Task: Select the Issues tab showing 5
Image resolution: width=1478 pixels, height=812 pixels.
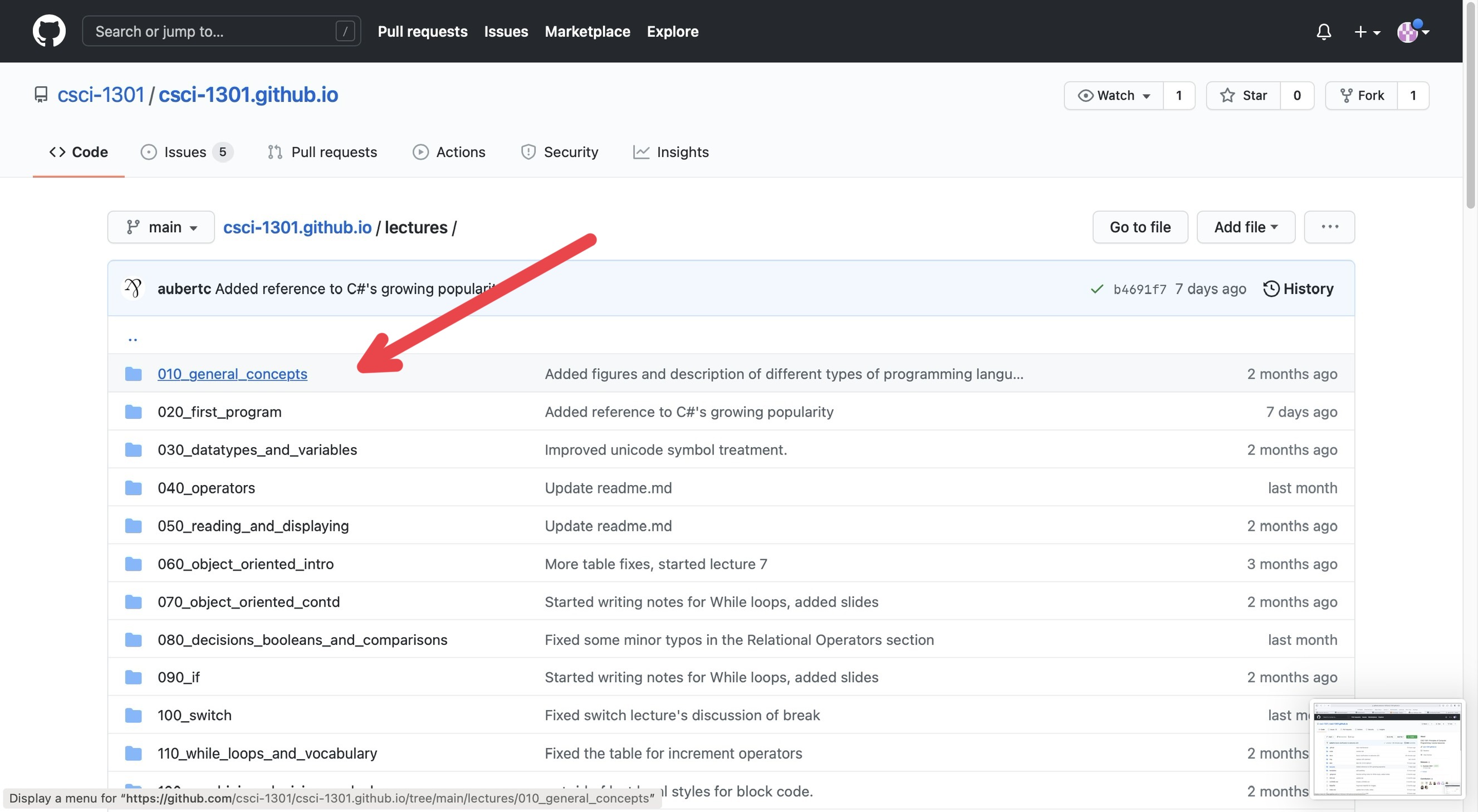Action: pyautogui.click(x=183, y=151)
